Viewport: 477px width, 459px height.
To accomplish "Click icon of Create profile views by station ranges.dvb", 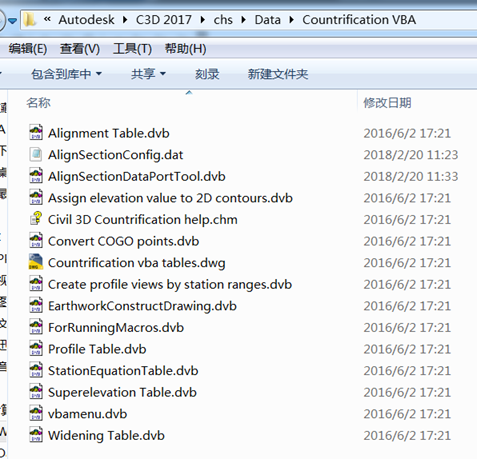I will pyautogui.click(x=36, y=284).
